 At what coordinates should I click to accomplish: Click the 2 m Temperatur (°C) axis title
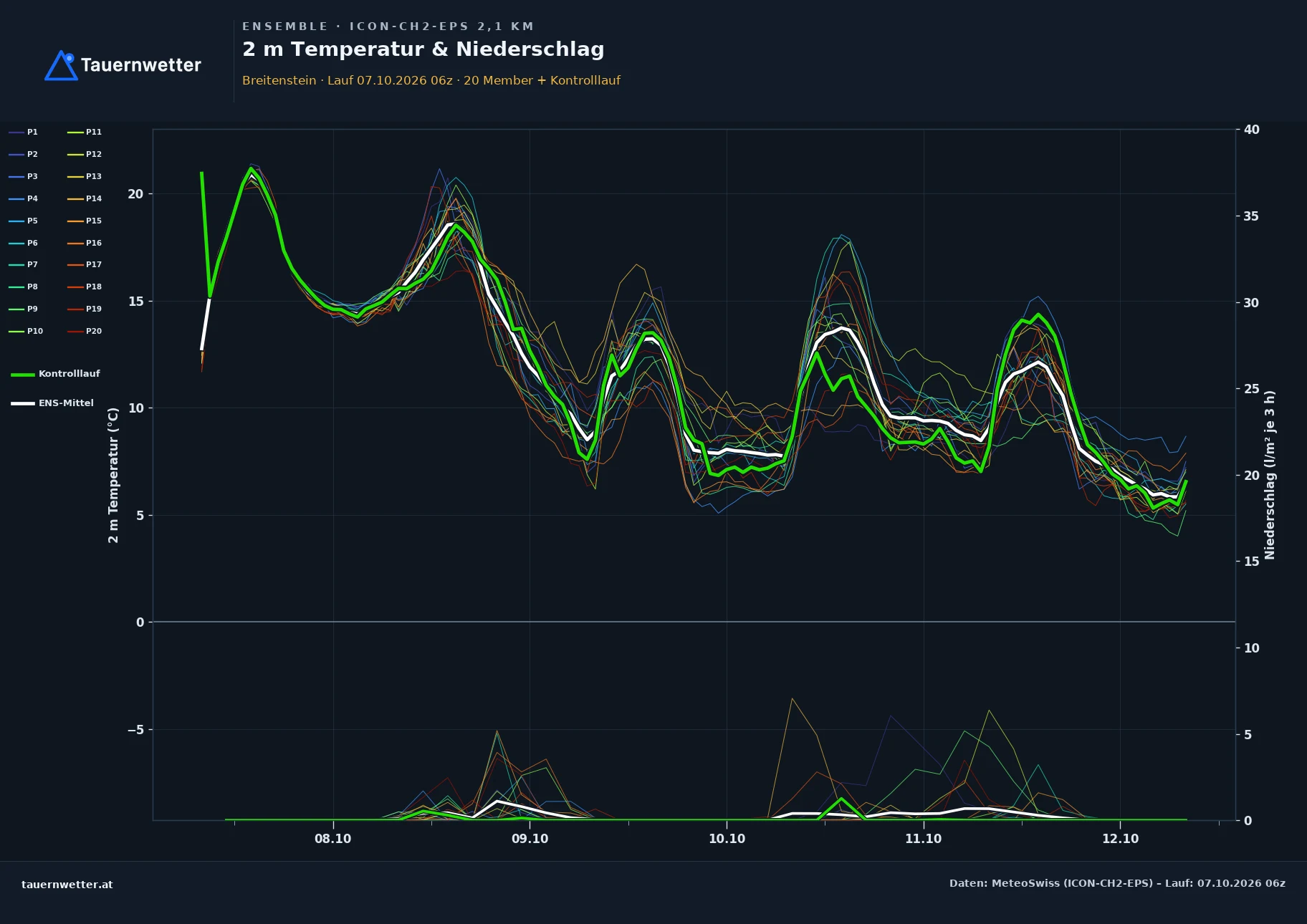[113, 475]
